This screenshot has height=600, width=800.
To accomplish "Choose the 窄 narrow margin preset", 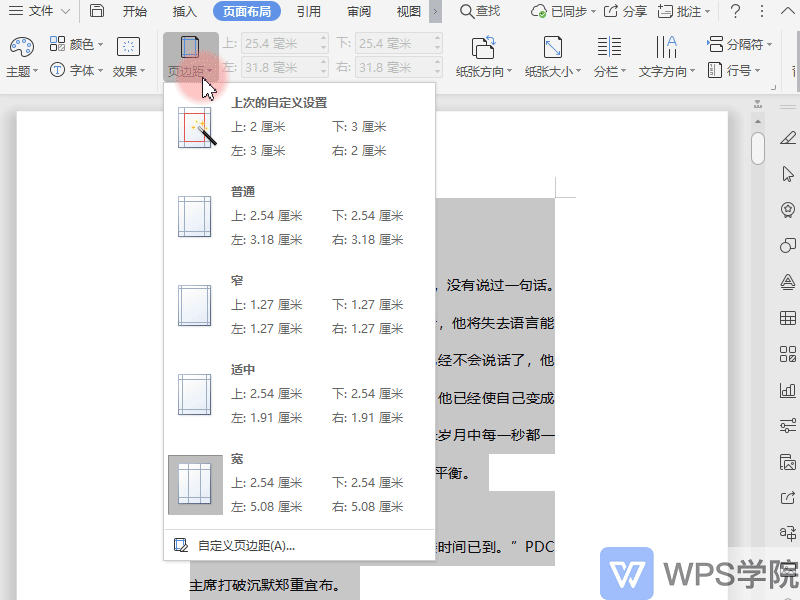I will pyautogui.click(x=299, y=304).
